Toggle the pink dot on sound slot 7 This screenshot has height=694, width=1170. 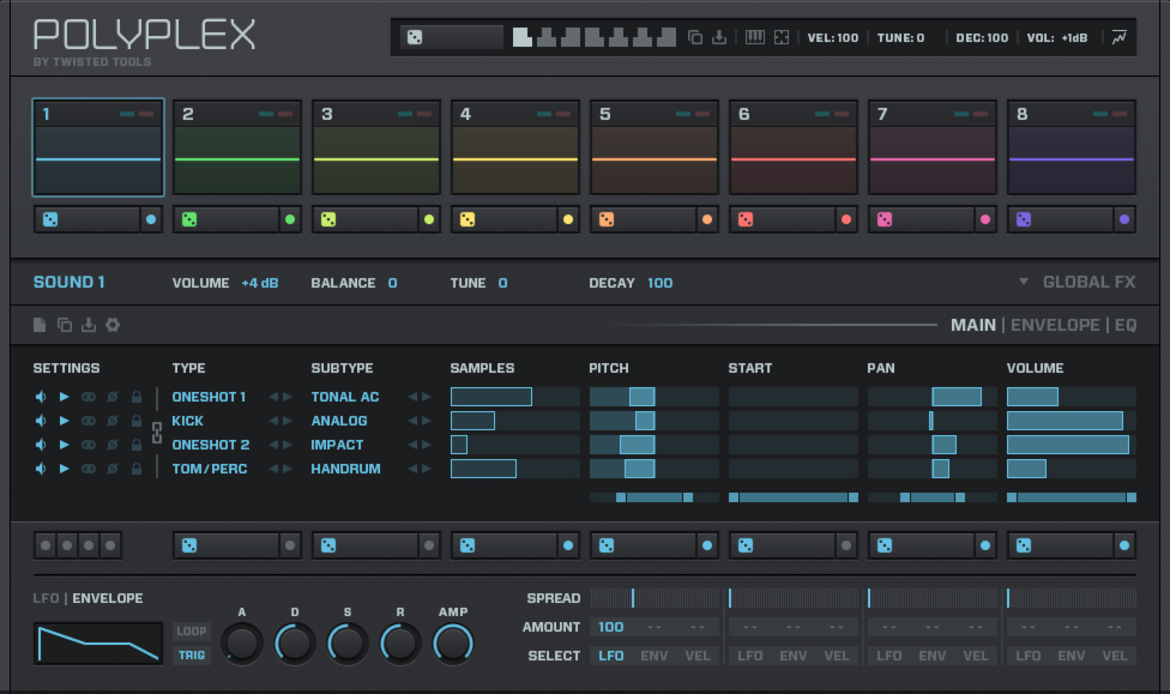coord(986,219)
